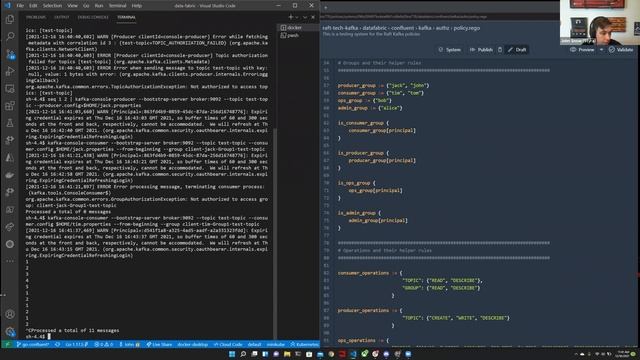The height and width of the screenshot is (360, 640).
Task: Click the Publish button
Action: [481, 50]
